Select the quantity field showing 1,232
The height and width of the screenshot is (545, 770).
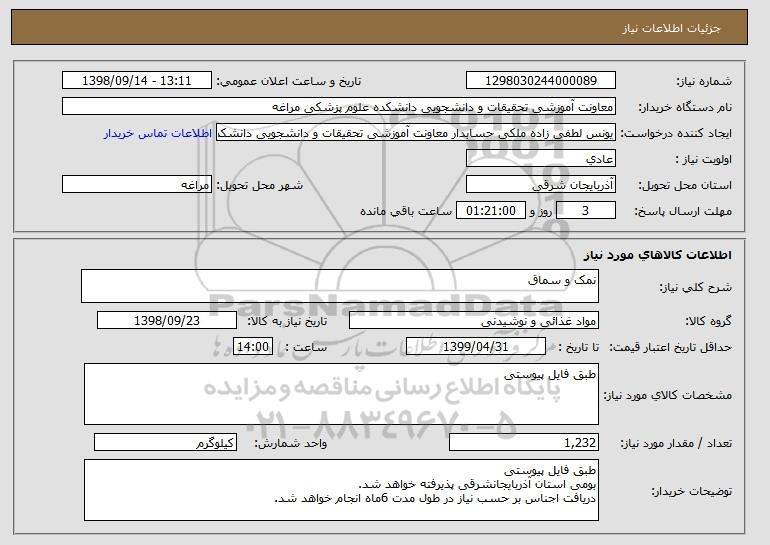pyautogui.click(x=524, y=442)
